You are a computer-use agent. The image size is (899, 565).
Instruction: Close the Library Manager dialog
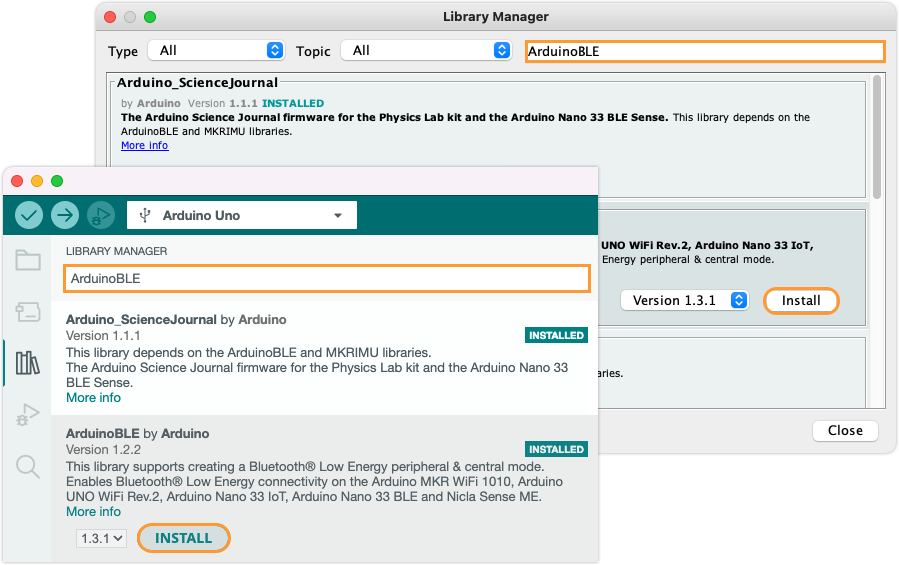845,431
